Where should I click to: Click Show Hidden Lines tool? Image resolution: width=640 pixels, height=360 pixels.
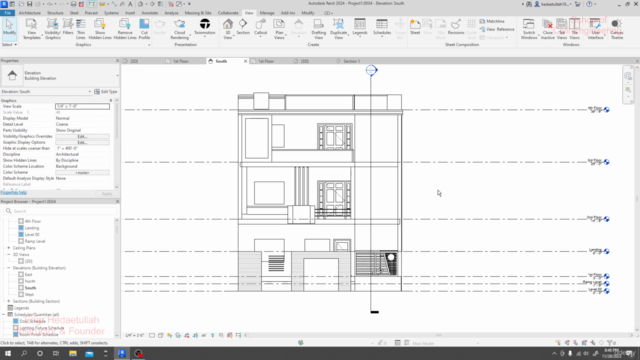tap(100, 29)
